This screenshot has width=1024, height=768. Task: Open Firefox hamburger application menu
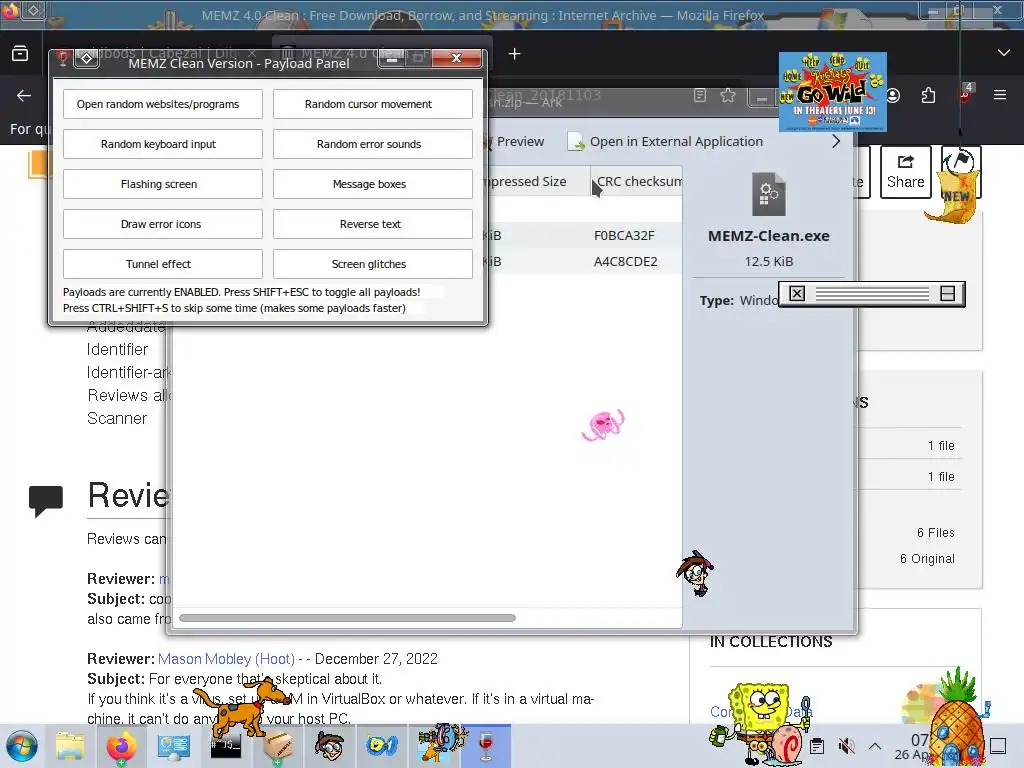pyautogui.click(x=1000, y=95)
